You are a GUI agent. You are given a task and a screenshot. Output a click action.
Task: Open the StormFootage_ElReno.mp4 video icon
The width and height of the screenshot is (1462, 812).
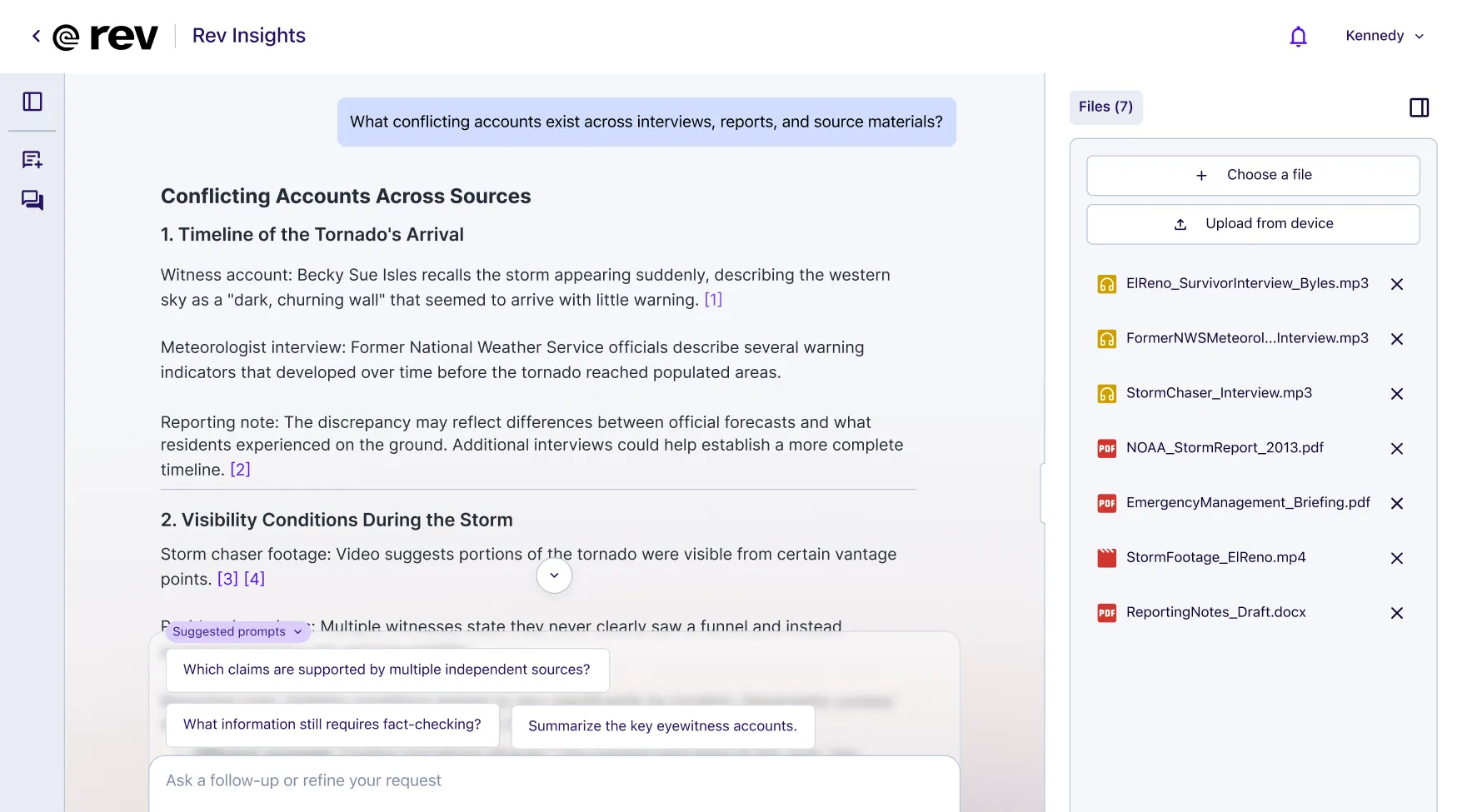[1106, 558]
